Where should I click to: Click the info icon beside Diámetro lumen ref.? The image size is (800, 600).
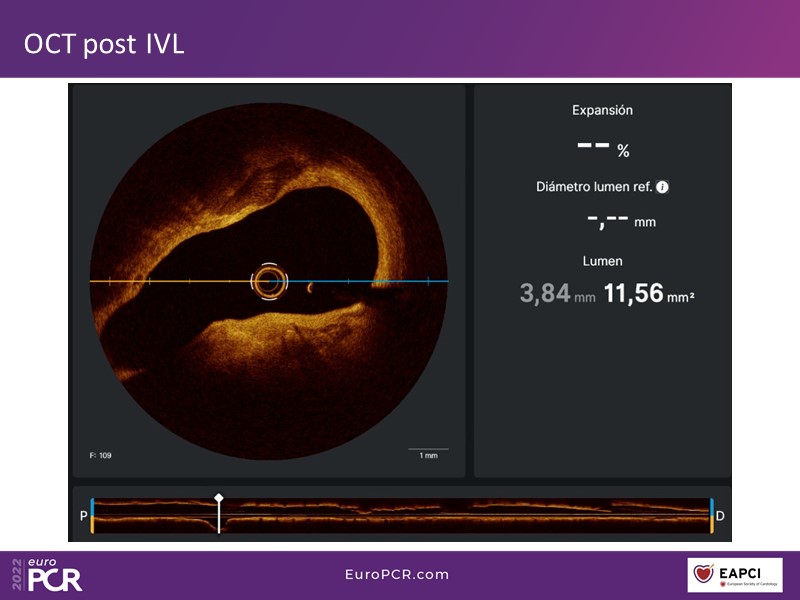pos(662,187)
